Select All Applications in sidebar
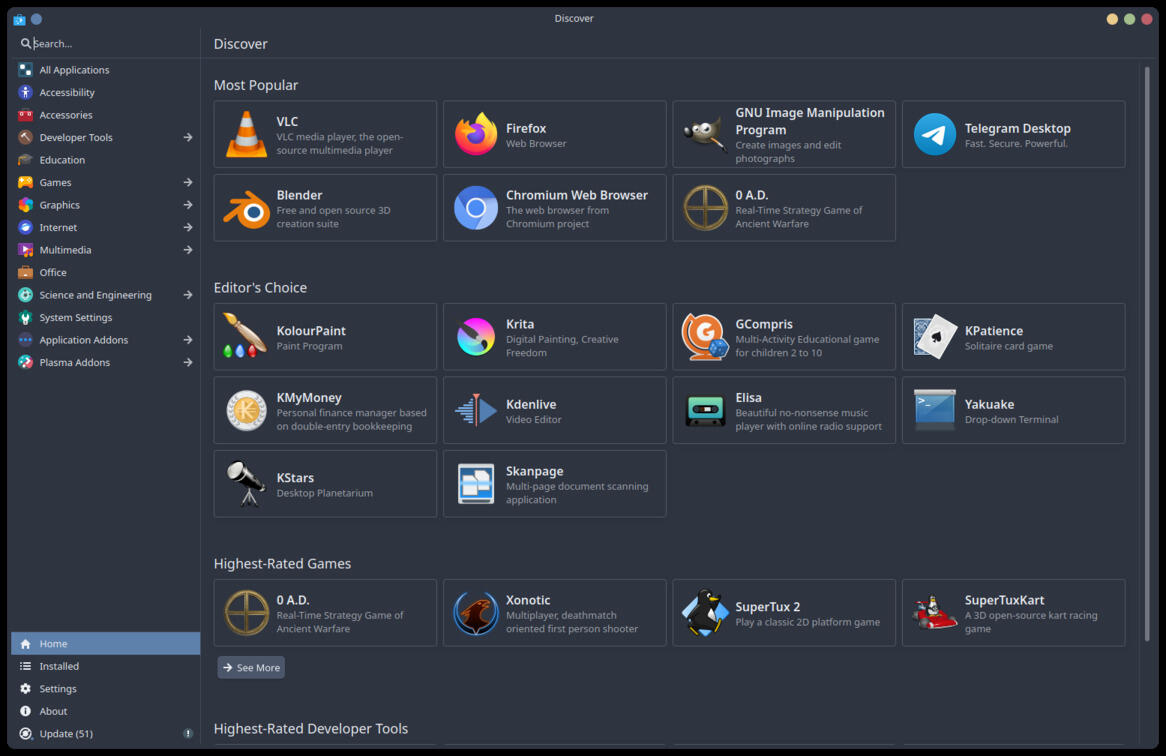 click(106, 70)
